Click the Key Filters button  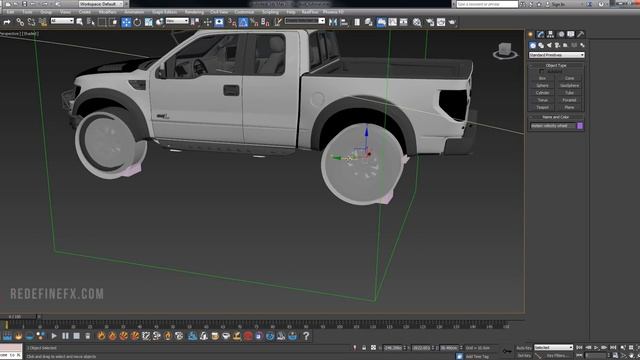557,356
